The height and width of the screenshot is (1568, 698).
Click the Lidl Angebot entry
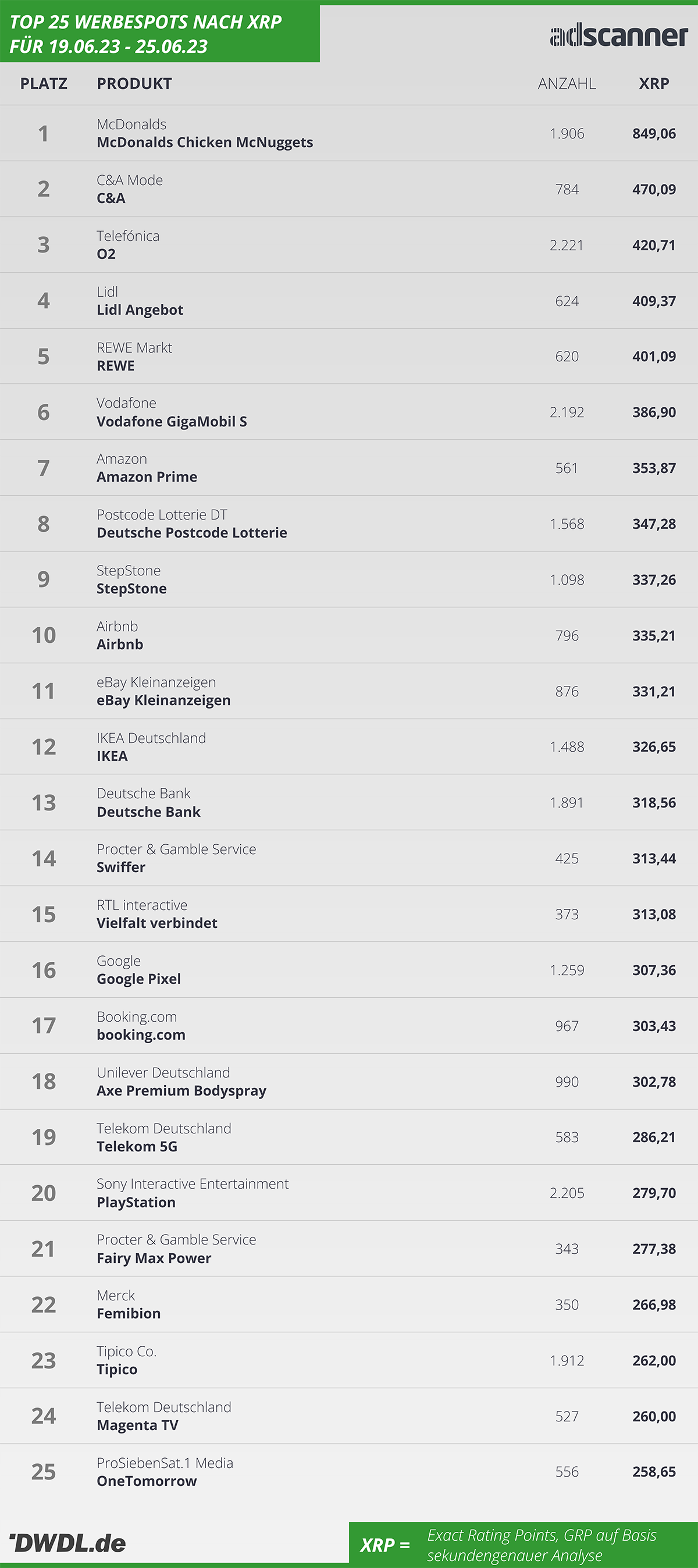[140, 310]
